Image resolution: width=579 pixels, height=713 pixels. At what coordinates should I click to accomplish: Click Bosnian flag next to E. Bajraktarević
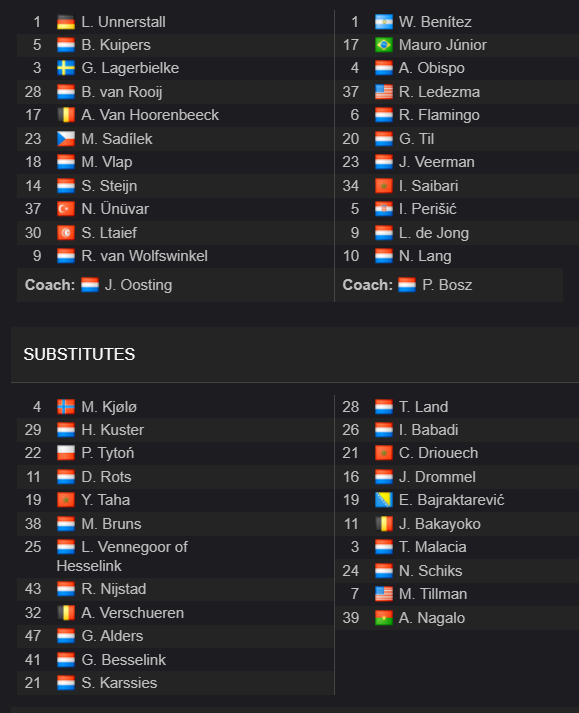click(384, 500)
